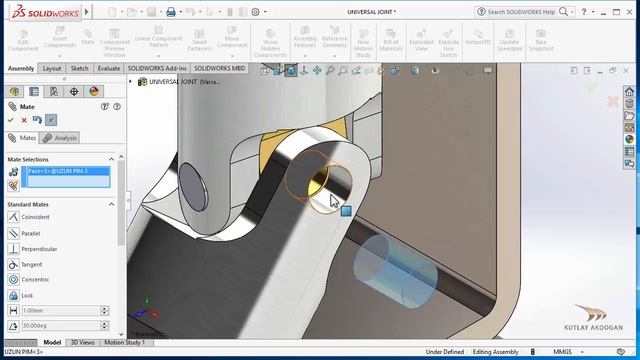Open the Options gear in top toolbar
Image resolution: width=640 pixels, height=360 pixels.
[x=256, y=12]
